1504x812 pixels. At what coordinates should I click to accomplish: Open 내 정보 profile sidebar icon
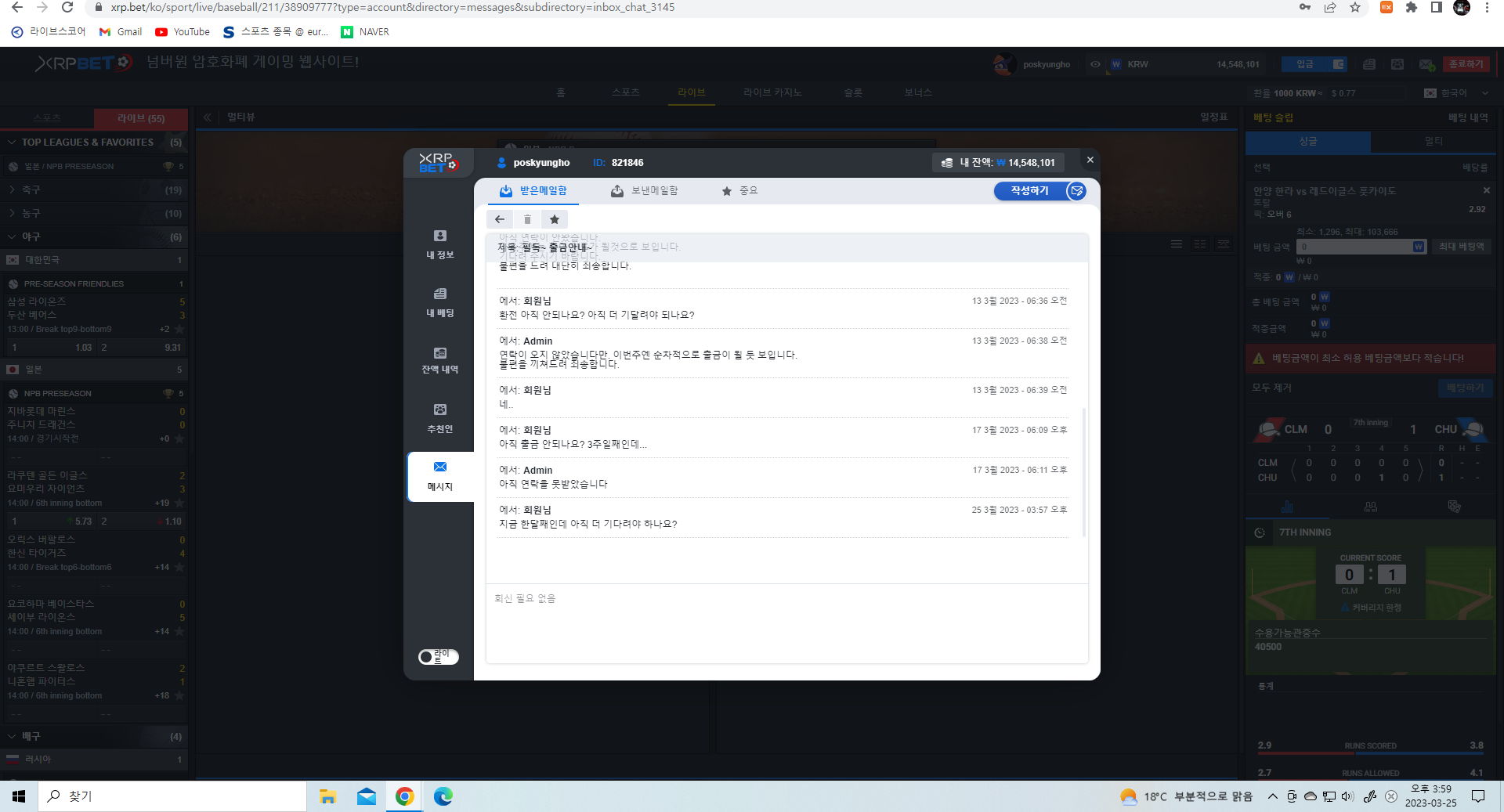click(x=440, y=244)
